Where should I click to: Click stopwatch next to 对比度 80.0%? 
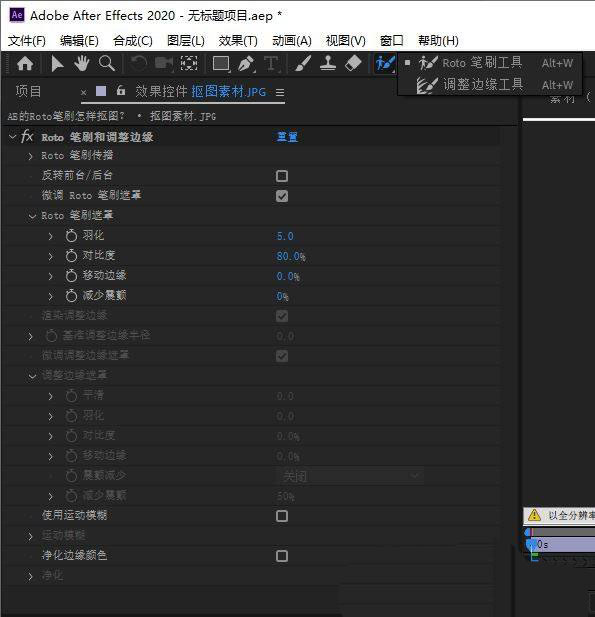point(71,256)
